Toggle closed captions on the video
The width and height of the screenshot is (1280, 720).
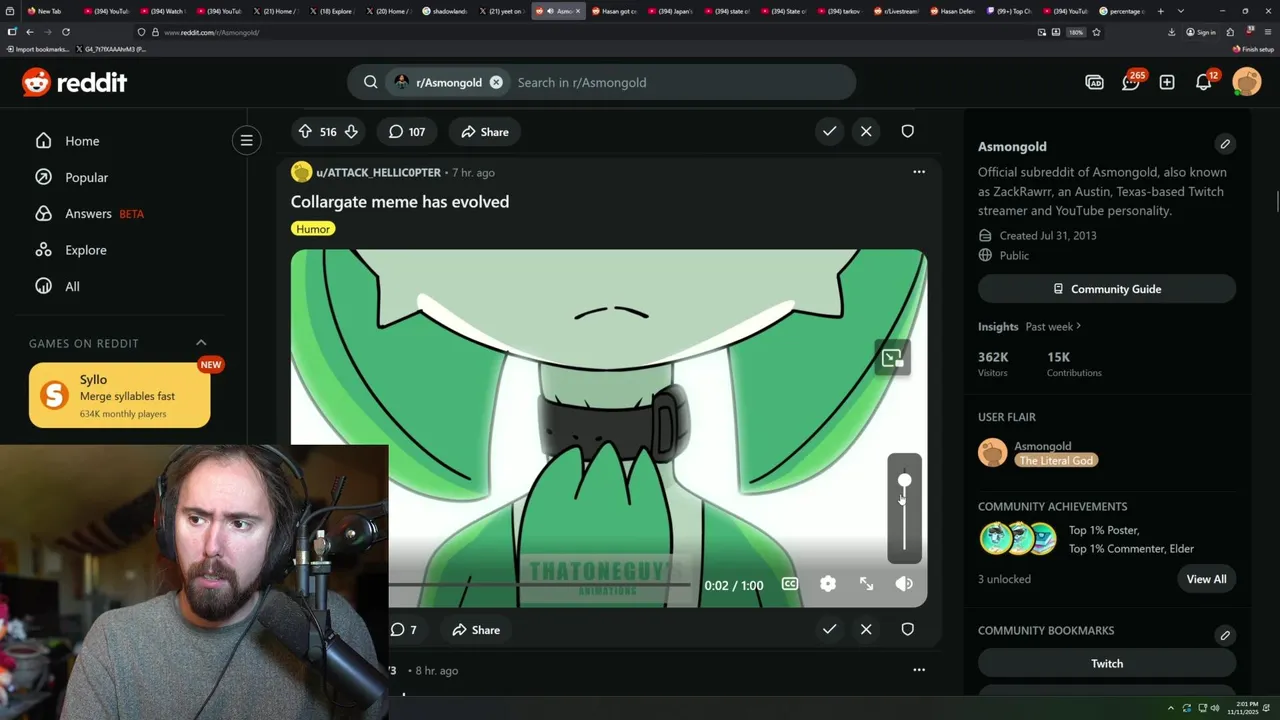click(x=790, y=584)
